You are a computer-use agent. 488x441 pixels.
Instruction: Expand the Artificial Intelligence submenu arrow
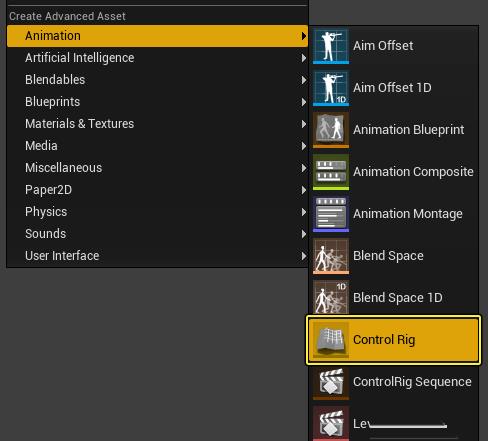coord(303,58)
